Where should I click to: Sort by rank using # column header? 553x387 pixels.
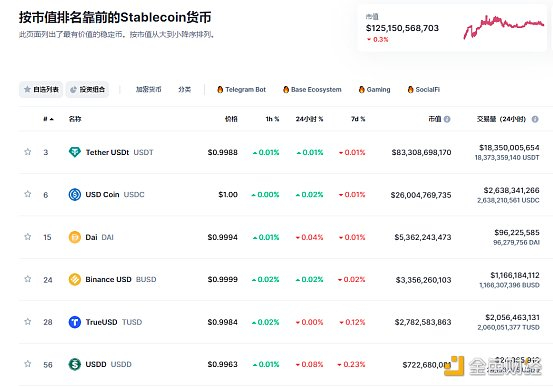coord(48,119)
